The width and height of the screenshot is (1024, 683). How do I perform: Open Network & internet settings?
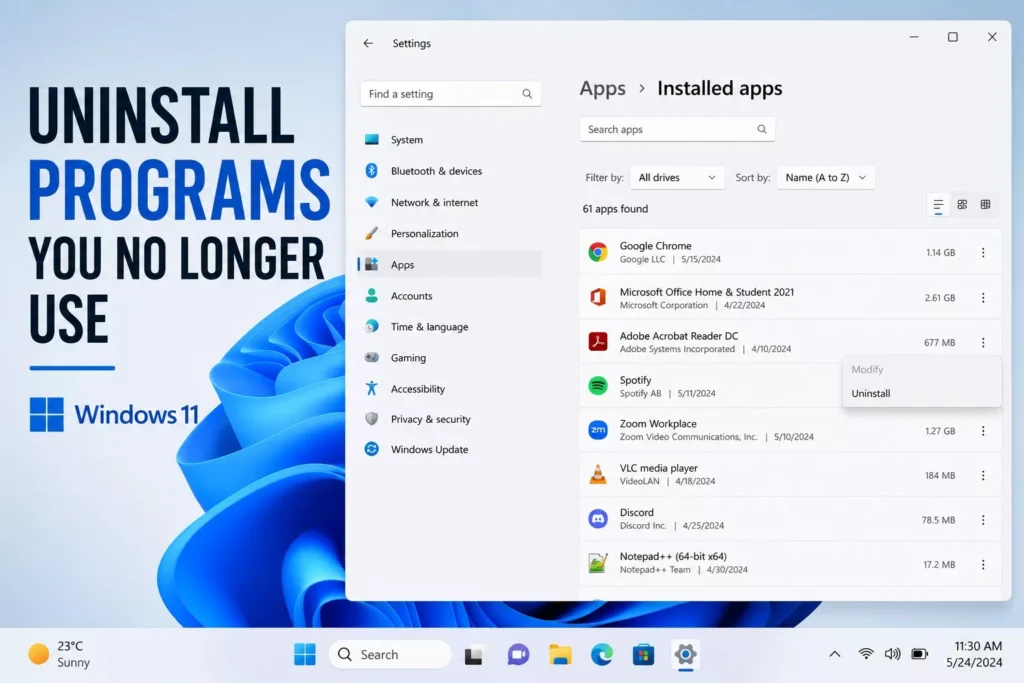(450, 202)
